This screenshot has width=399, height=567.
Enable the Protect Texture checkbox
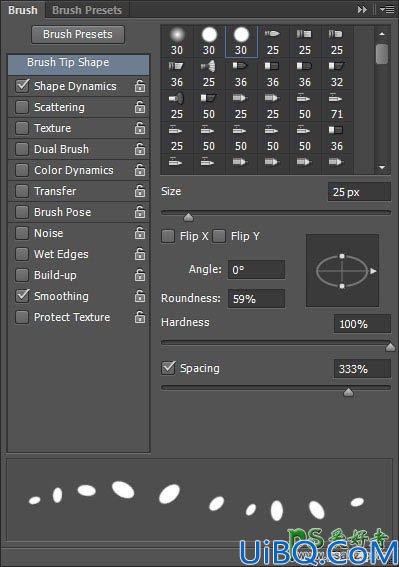coord(22,317)
